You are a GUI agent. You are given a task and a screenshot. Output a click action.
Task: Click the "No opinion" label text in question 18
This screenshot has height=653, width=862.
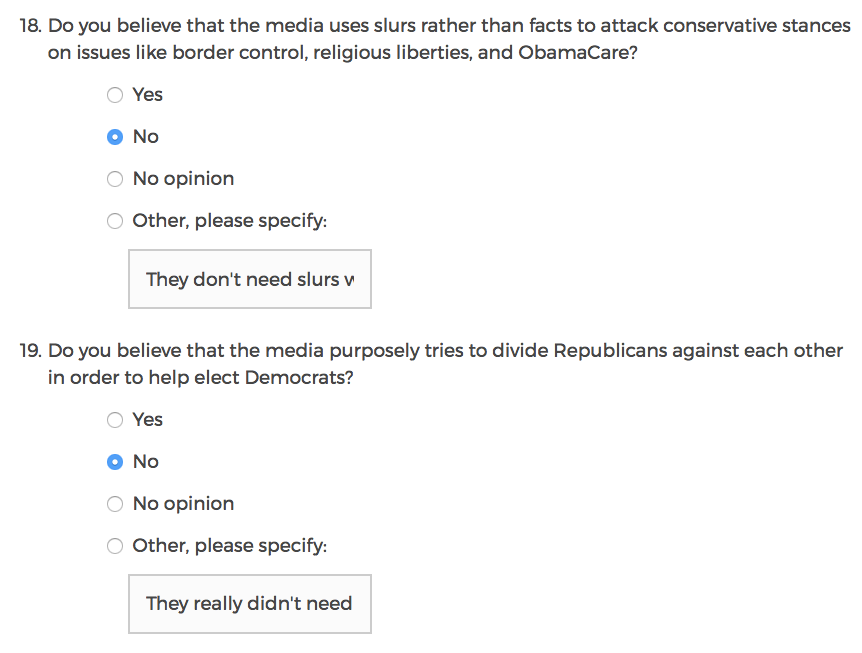pyautogui.click(x=183, y=179)
